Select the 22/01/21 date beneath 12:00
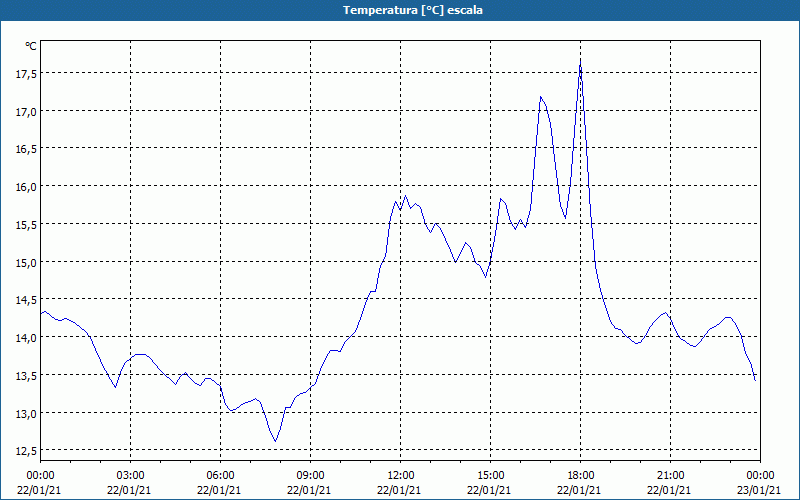This screenshot has width=800, height=500. point(399,490)
